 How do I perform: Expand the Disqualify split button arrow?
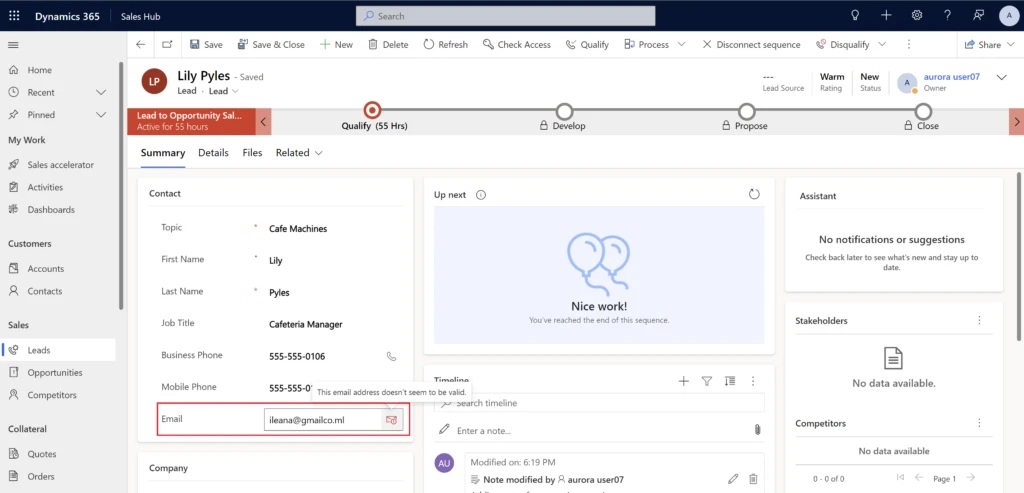(x=880, y=45)
